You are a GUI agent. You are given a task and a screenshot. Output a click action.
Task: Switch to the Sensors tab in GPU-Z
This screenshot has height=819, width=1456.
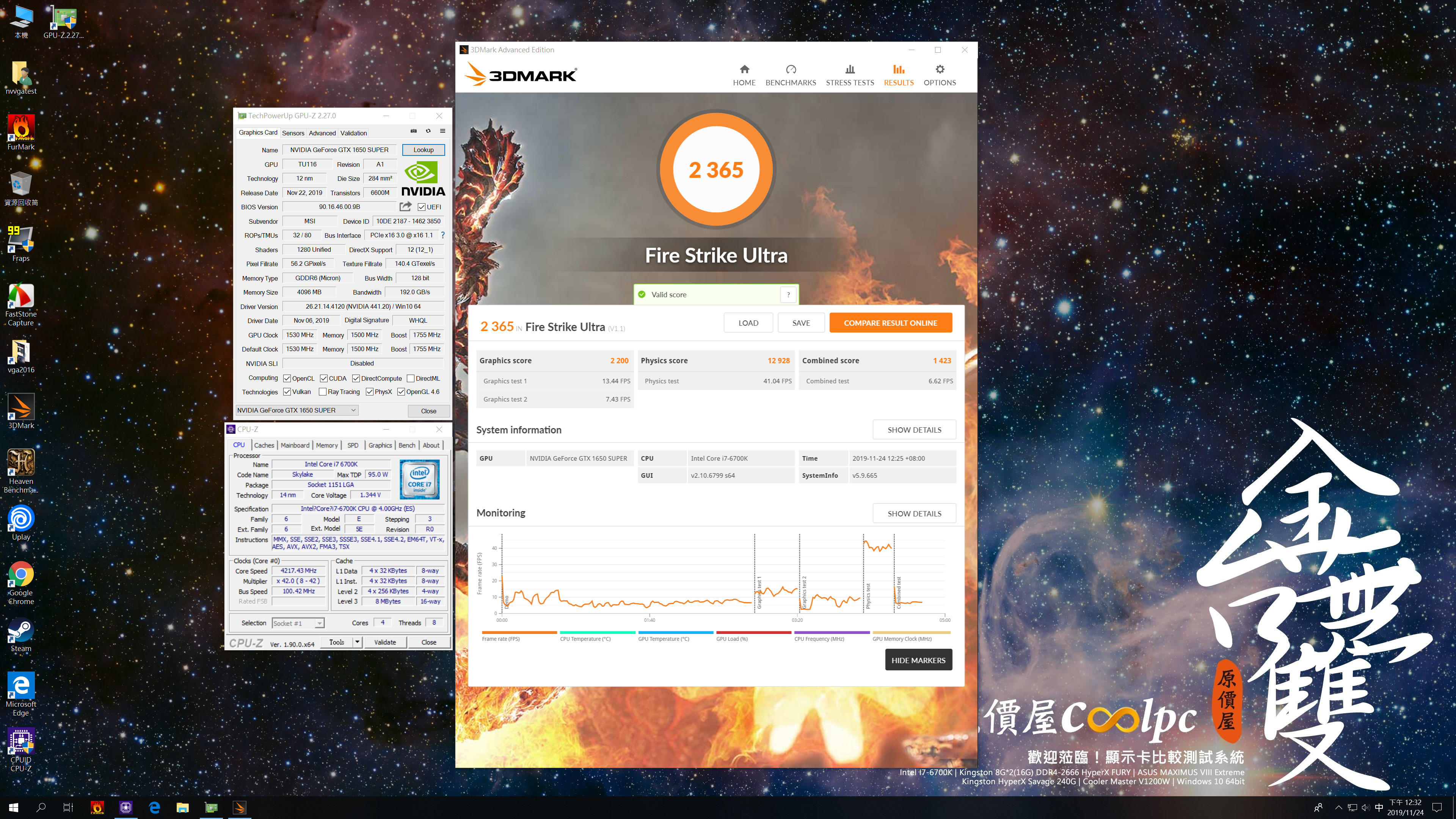293,133
